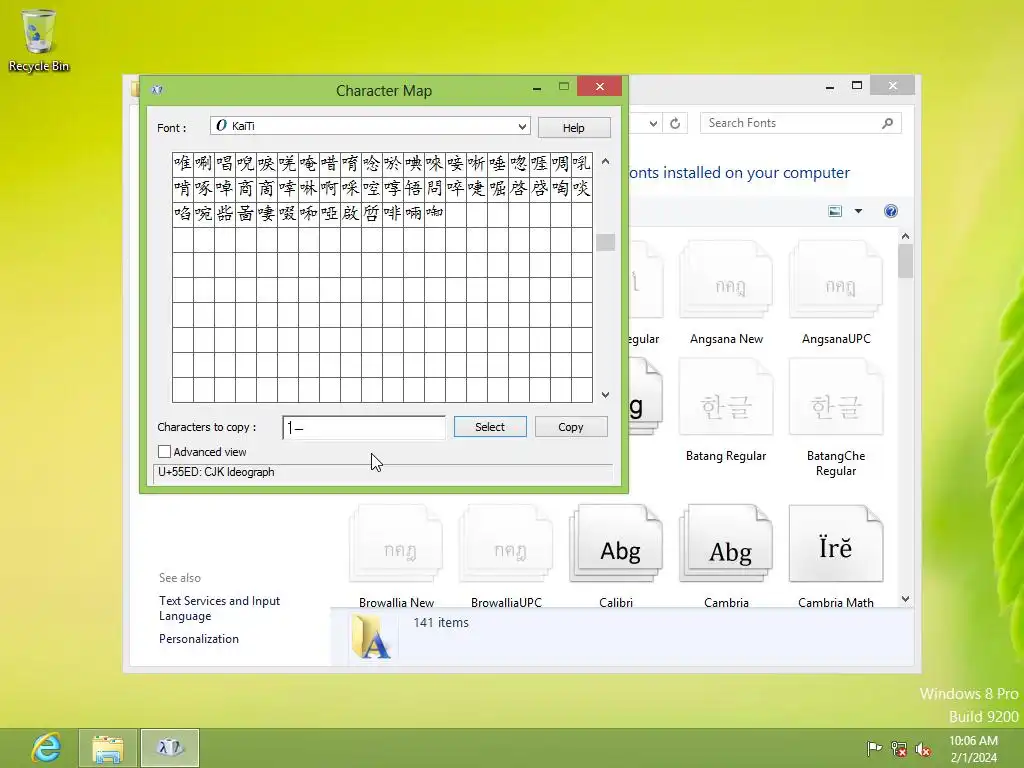Select the 啡 character in the grid
The image size is (1024, 768).
392,214
